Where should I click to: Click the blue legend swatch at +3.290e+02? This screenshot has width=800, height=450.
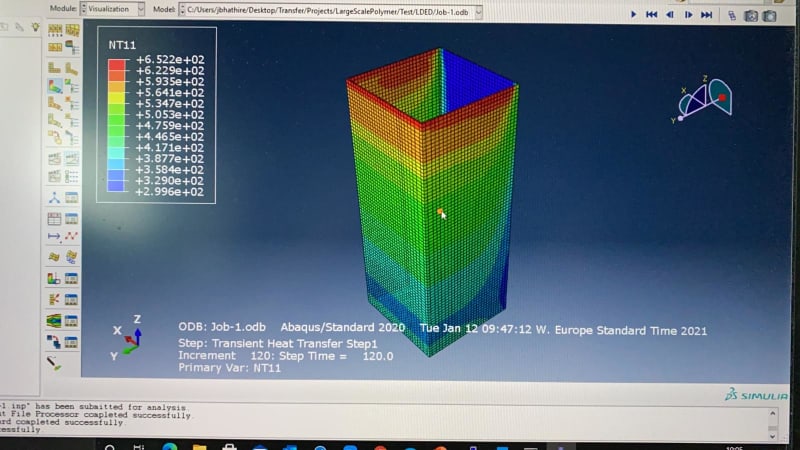[x=117, y=186]
